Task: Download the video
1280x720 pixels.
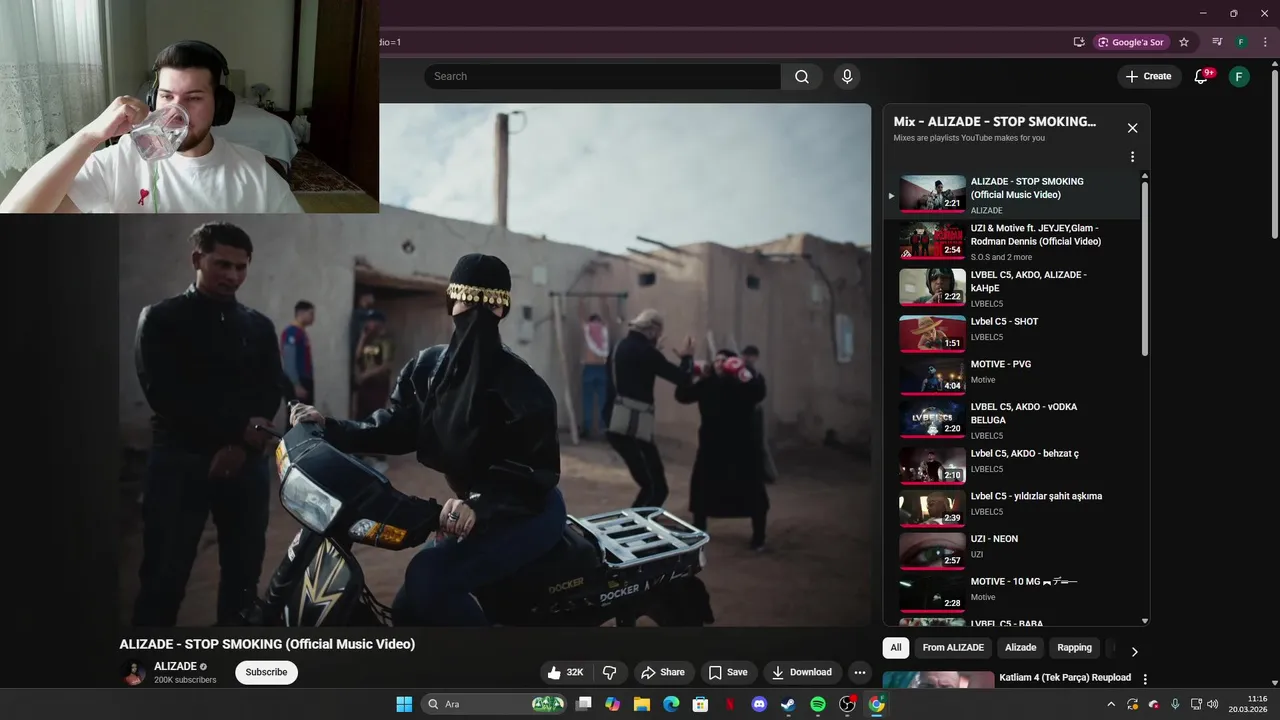Action: pos(801,672)
